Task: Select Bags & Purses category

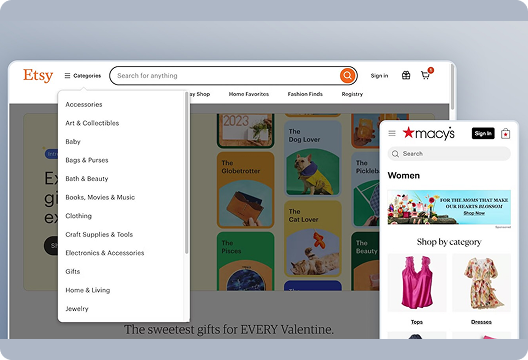Action: click(x=87, y=160)
